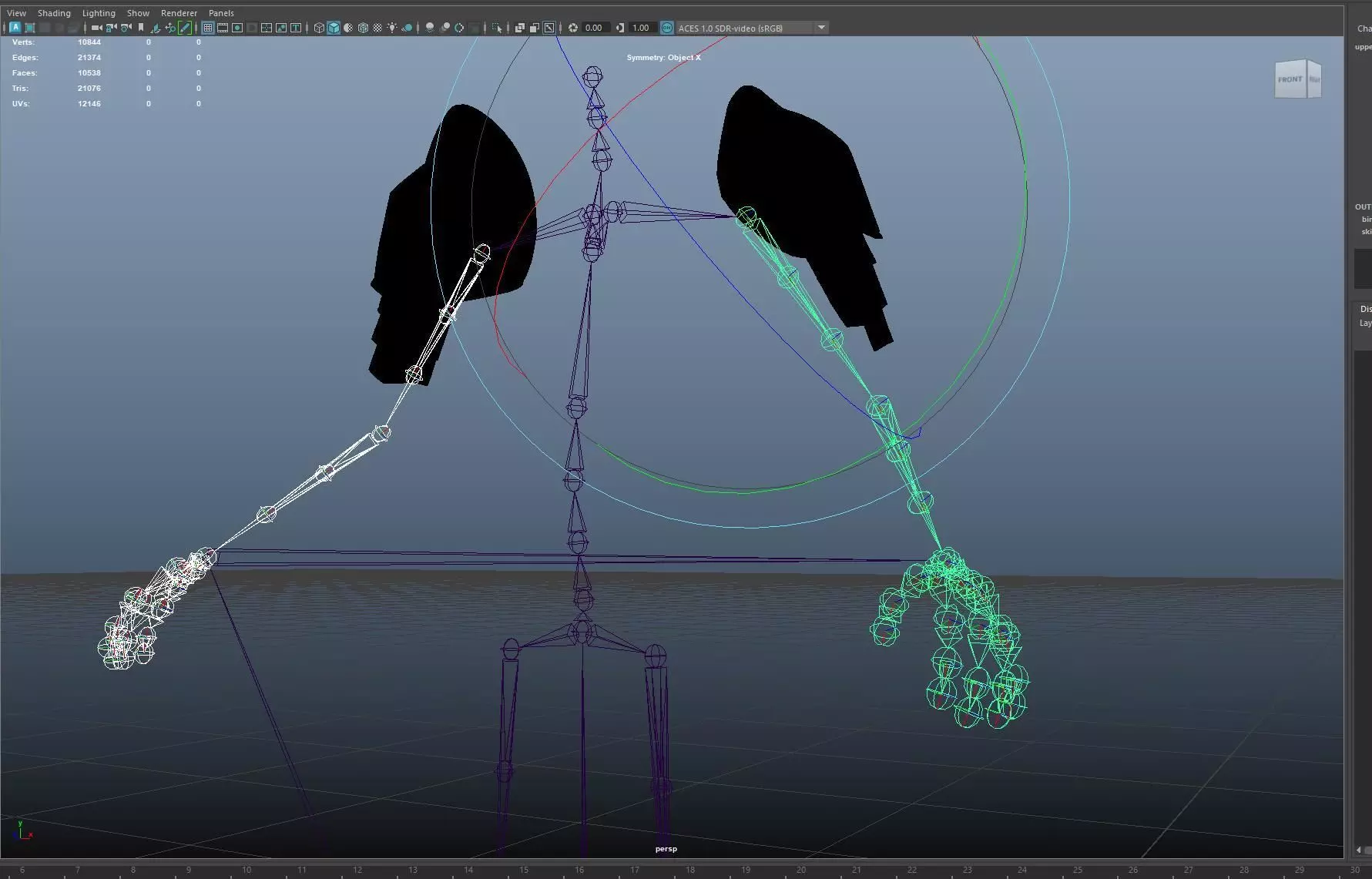Open the Show menu

coord(138,13)
